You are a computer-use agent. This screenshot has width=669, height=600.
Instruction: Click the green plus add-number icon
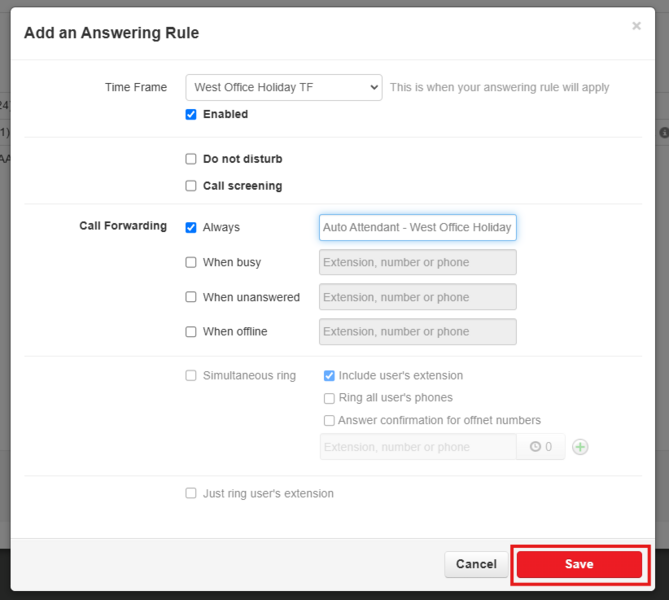click(x=580, y=447)
